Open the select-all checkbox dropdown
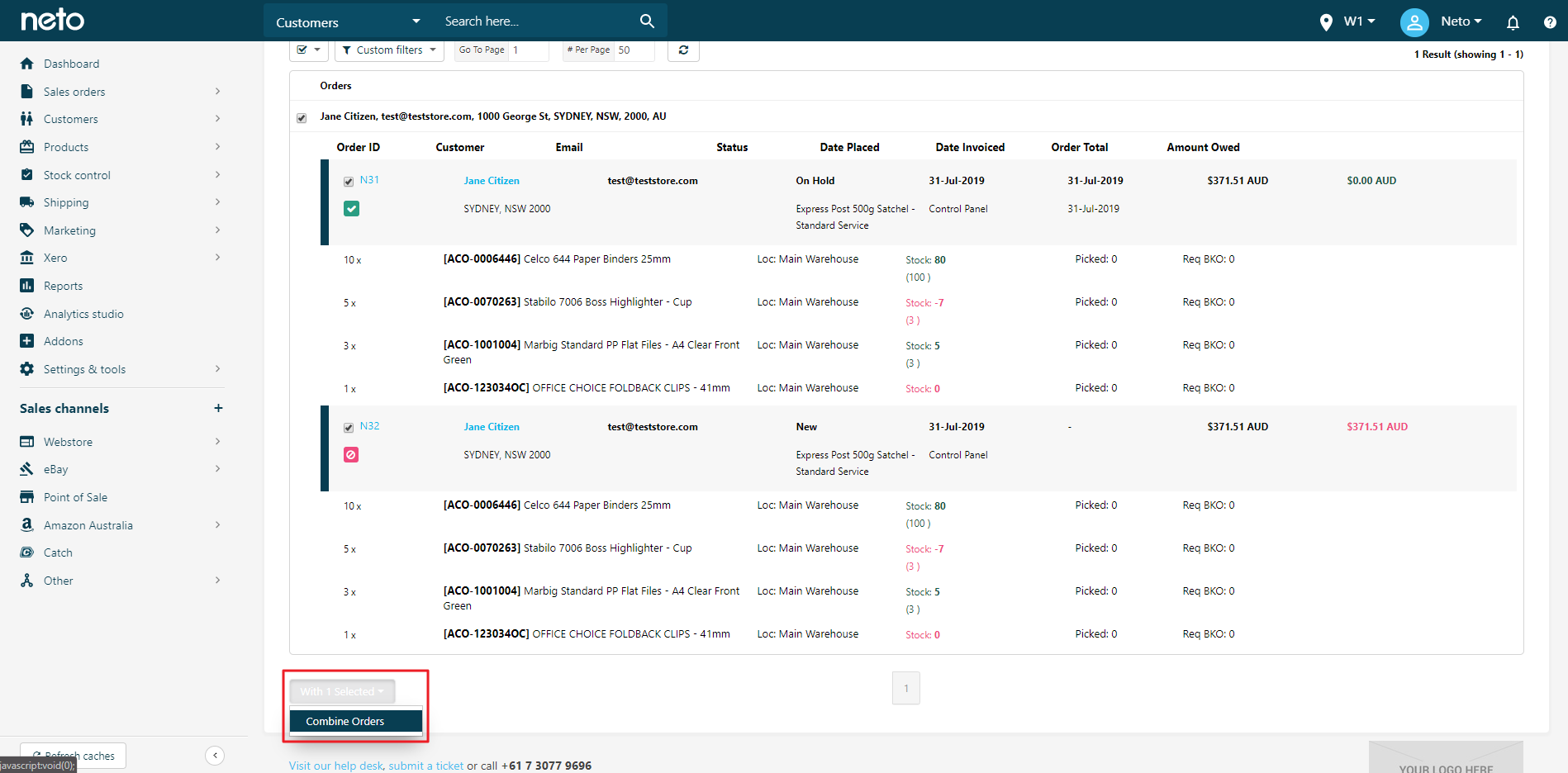Screen dimensions: 1568x773 (x=309, y=50)
